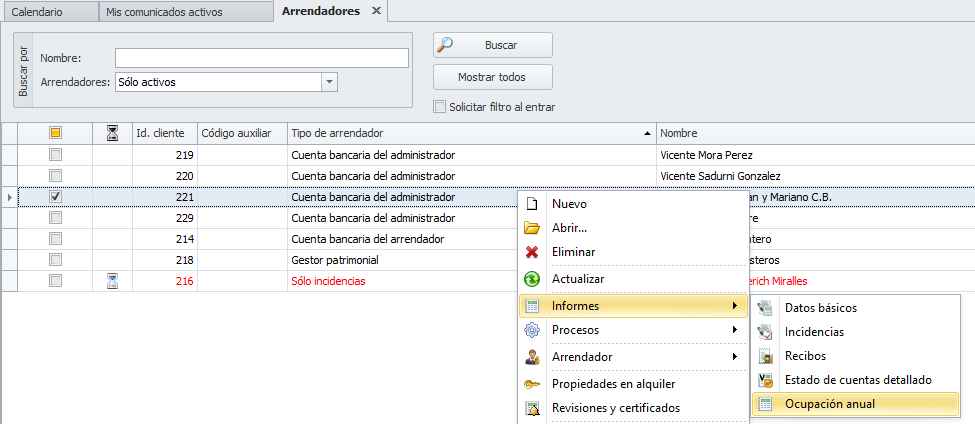
Task: Click the green Actualizar refresh icon
Action: pyautogui.click(x=532, y=279)
